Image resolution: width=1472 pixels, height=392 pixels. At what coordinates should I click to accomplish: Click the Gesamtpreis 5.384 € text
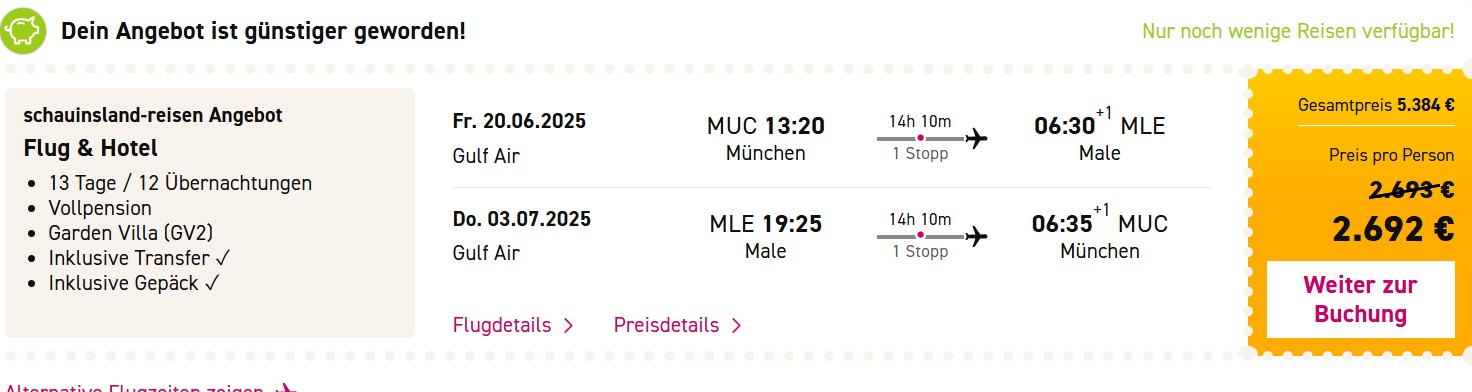[x=1376, y=104]
